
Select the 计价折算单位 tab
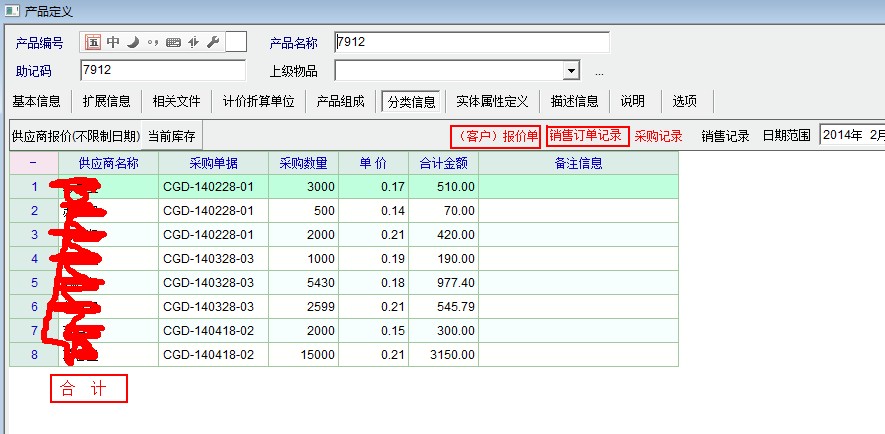[x=258, y=101]
